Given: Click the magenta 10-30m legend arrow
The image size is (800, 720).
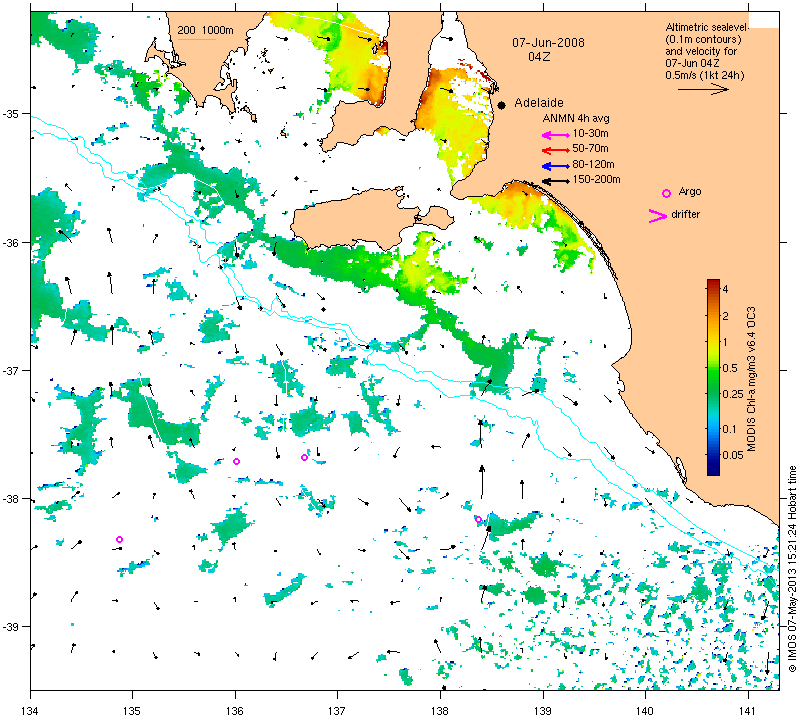Looking at the screenshot, I should click(x=555, y=135).
